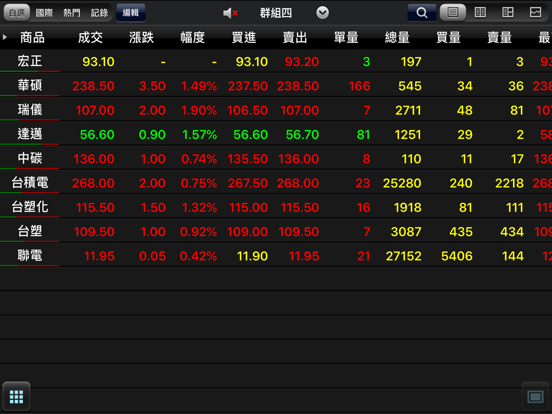Open the 台積電 stock row
552x414 pixels.
click(x=276, y=182)
